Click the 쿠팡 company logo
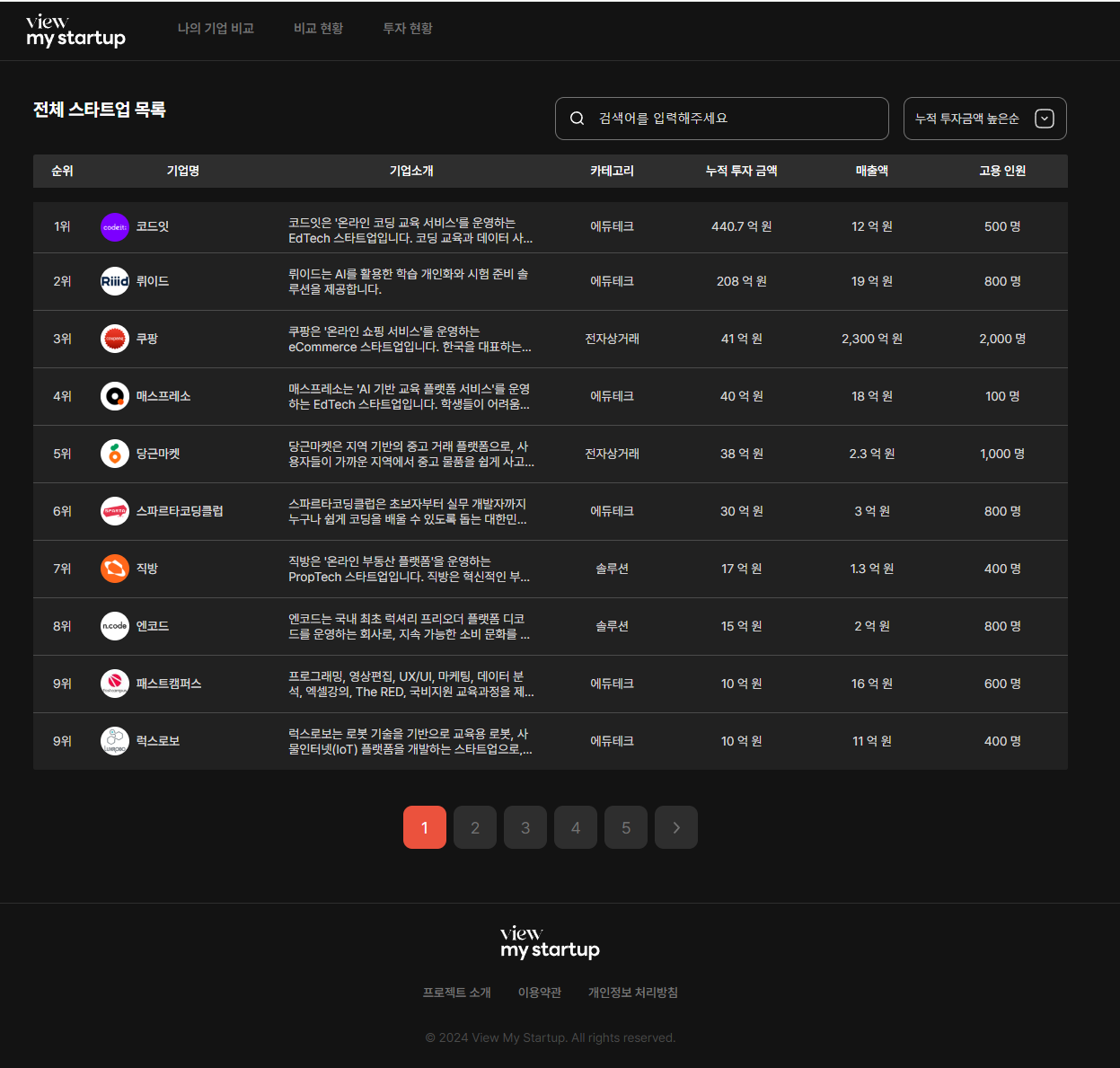This screenshot has width=1120, height=1068. click(115, 339)
